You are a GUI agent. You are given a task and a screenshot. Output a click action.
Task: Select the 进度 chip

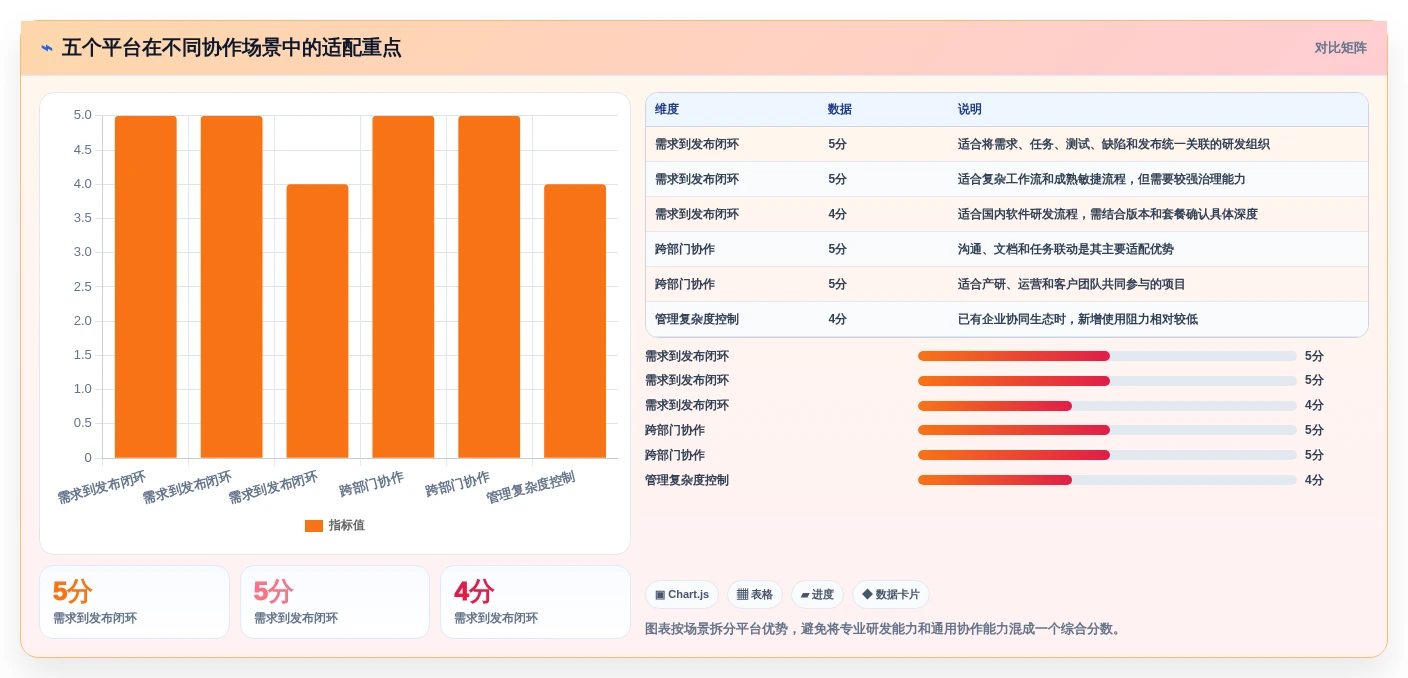coord(817,595)
